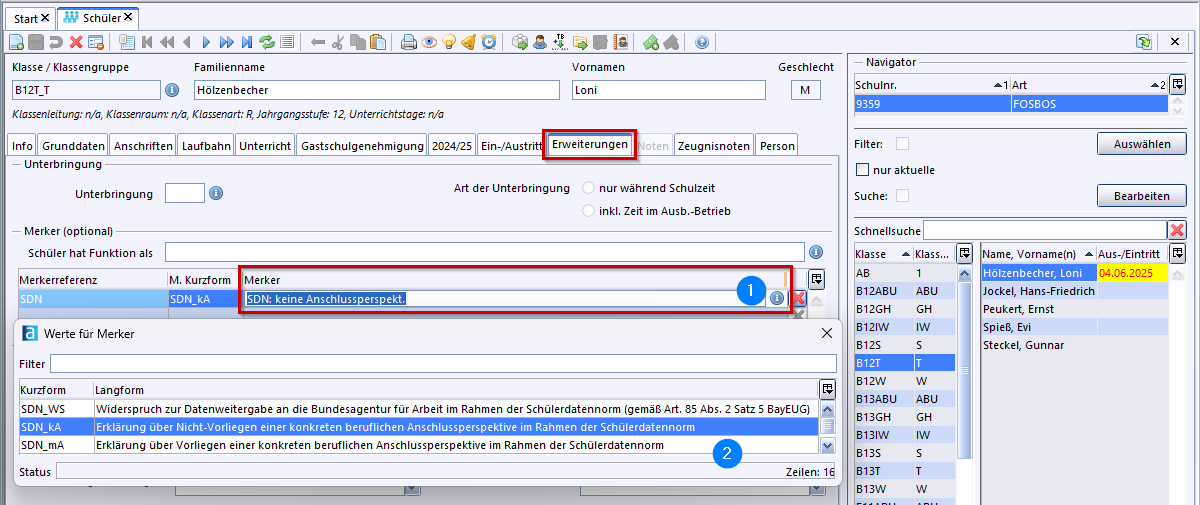Click scrollbar up arrow of Klasse list
1200x505 pixels.
point(964,273)
